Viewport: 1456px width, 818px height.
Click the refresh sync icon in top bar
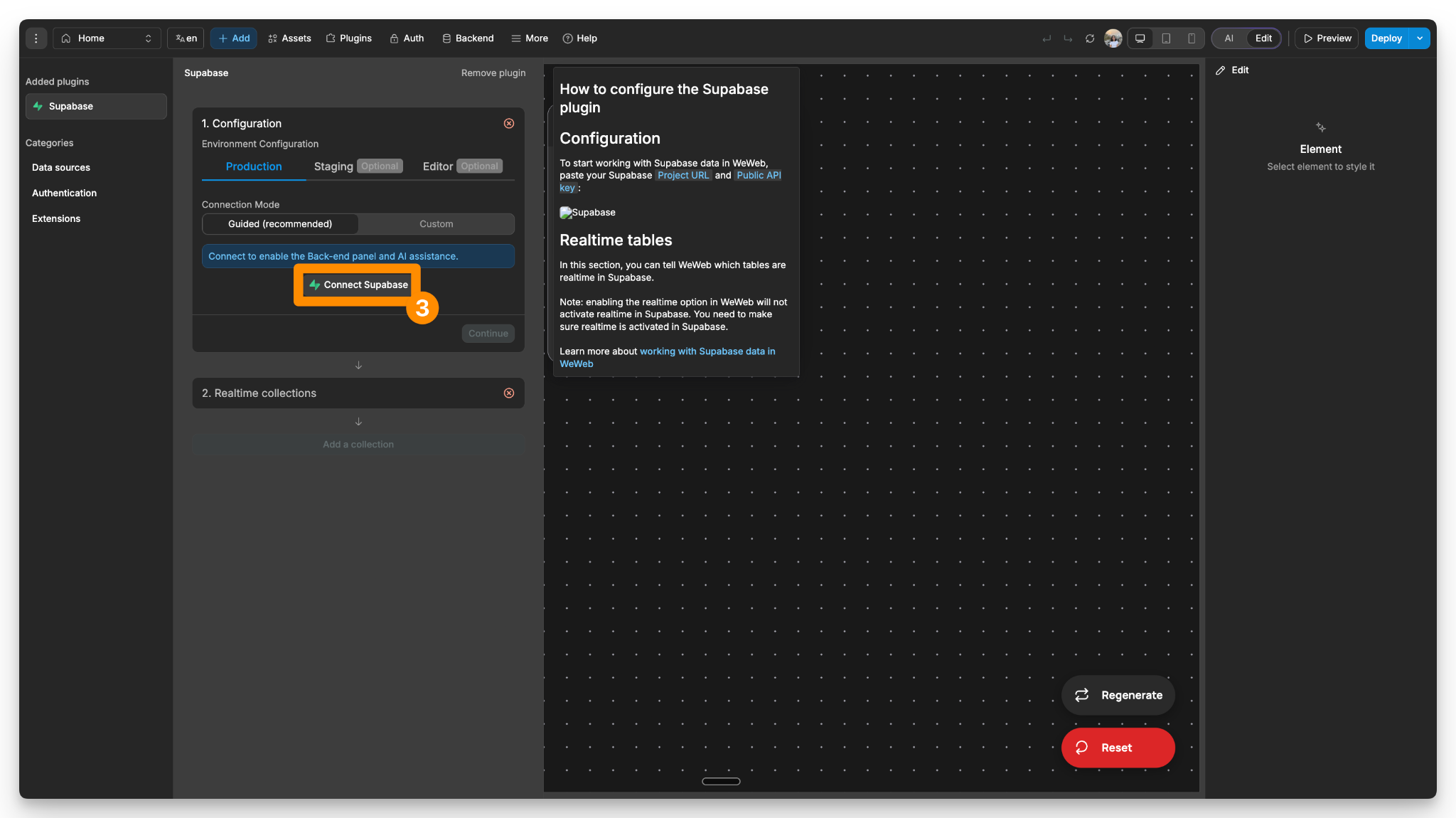click(1090, 38)
